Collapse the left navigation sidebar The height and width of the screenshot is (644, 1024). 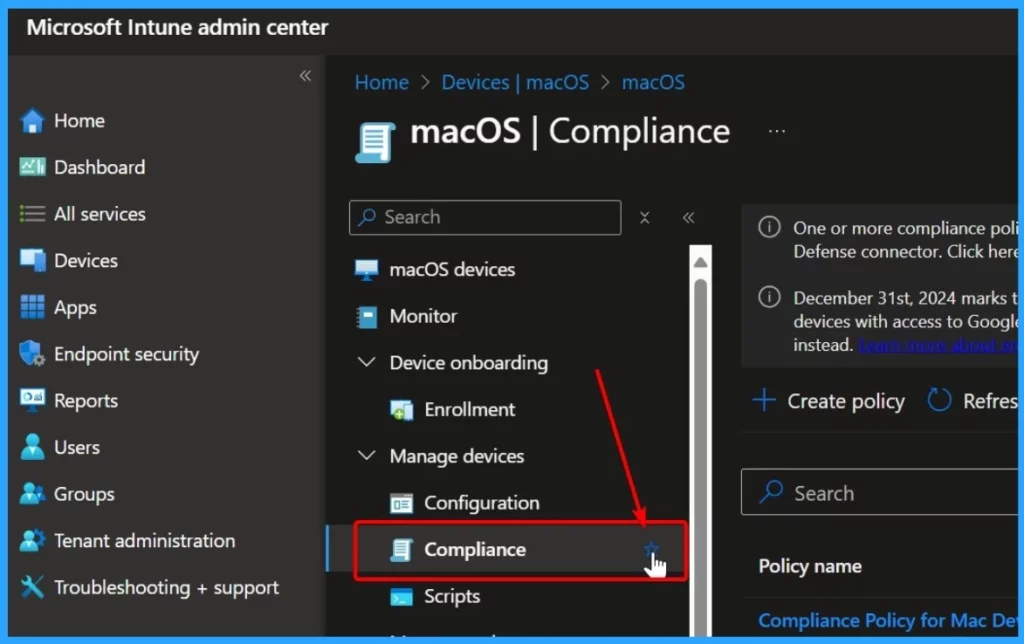point(305,76)
